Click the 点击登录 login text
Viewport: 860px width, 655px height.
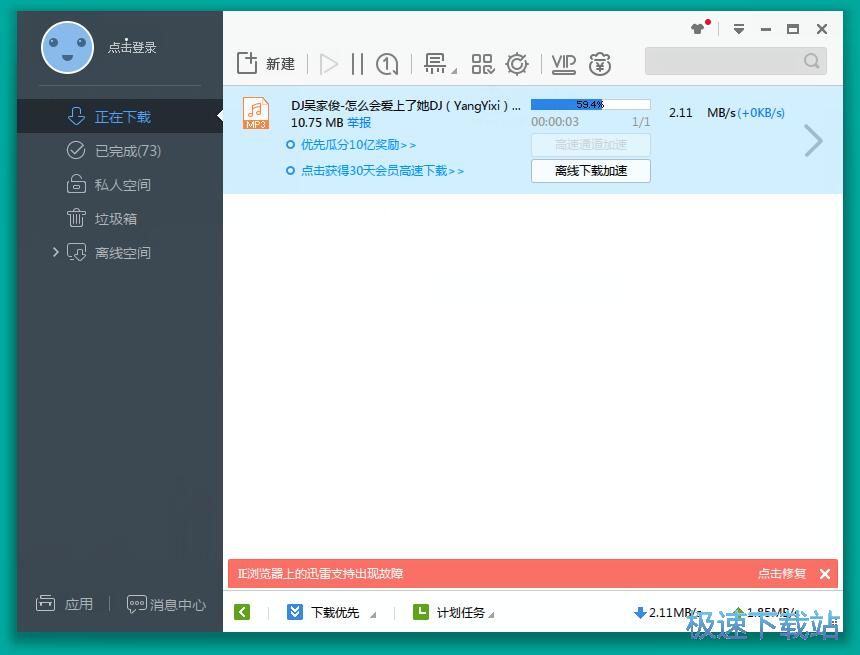point(132,47)
